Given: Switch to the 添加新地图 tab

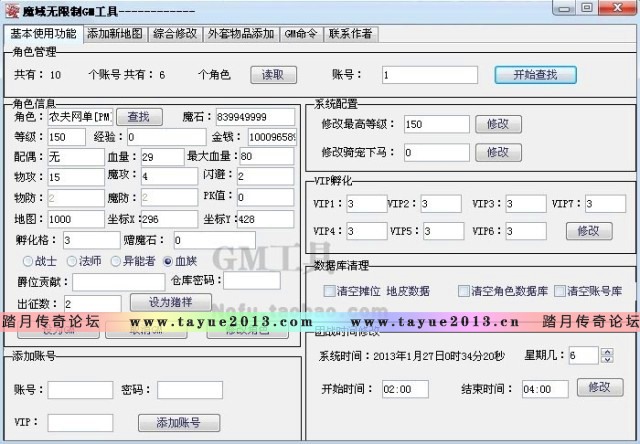Looking at the screenshot, I should 114,33.
